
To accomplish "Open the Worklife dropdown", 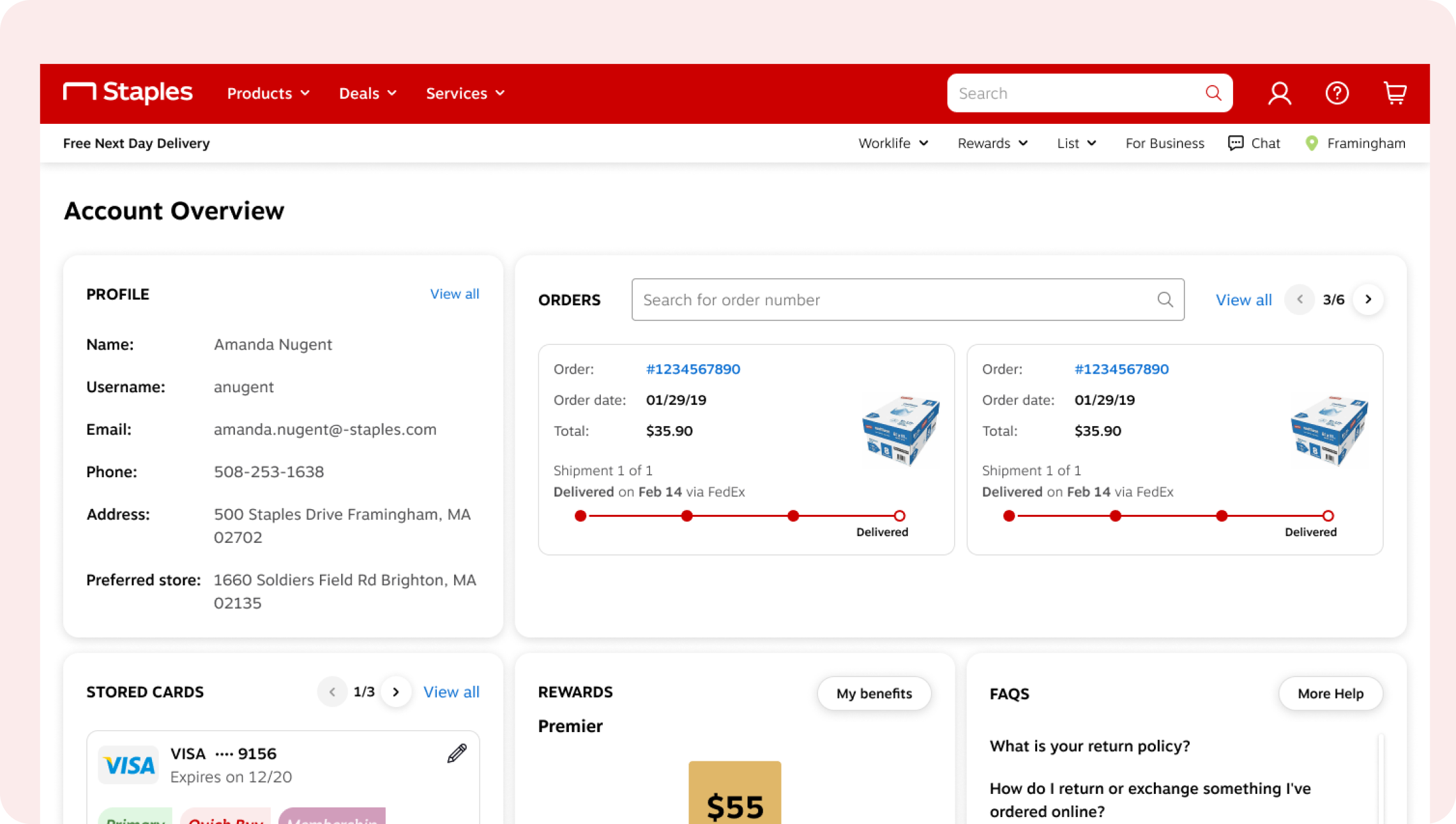I will pos(893,143).
